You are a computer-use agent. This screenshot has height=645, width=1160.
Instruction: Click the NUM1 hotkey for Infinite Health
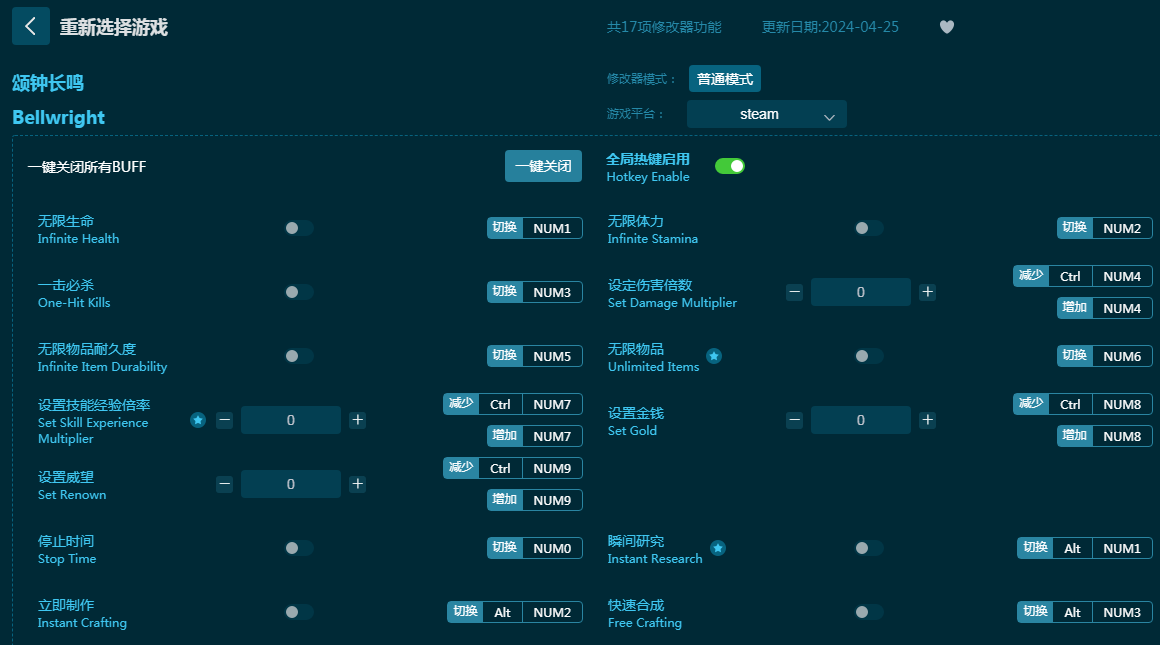[535, 228]
